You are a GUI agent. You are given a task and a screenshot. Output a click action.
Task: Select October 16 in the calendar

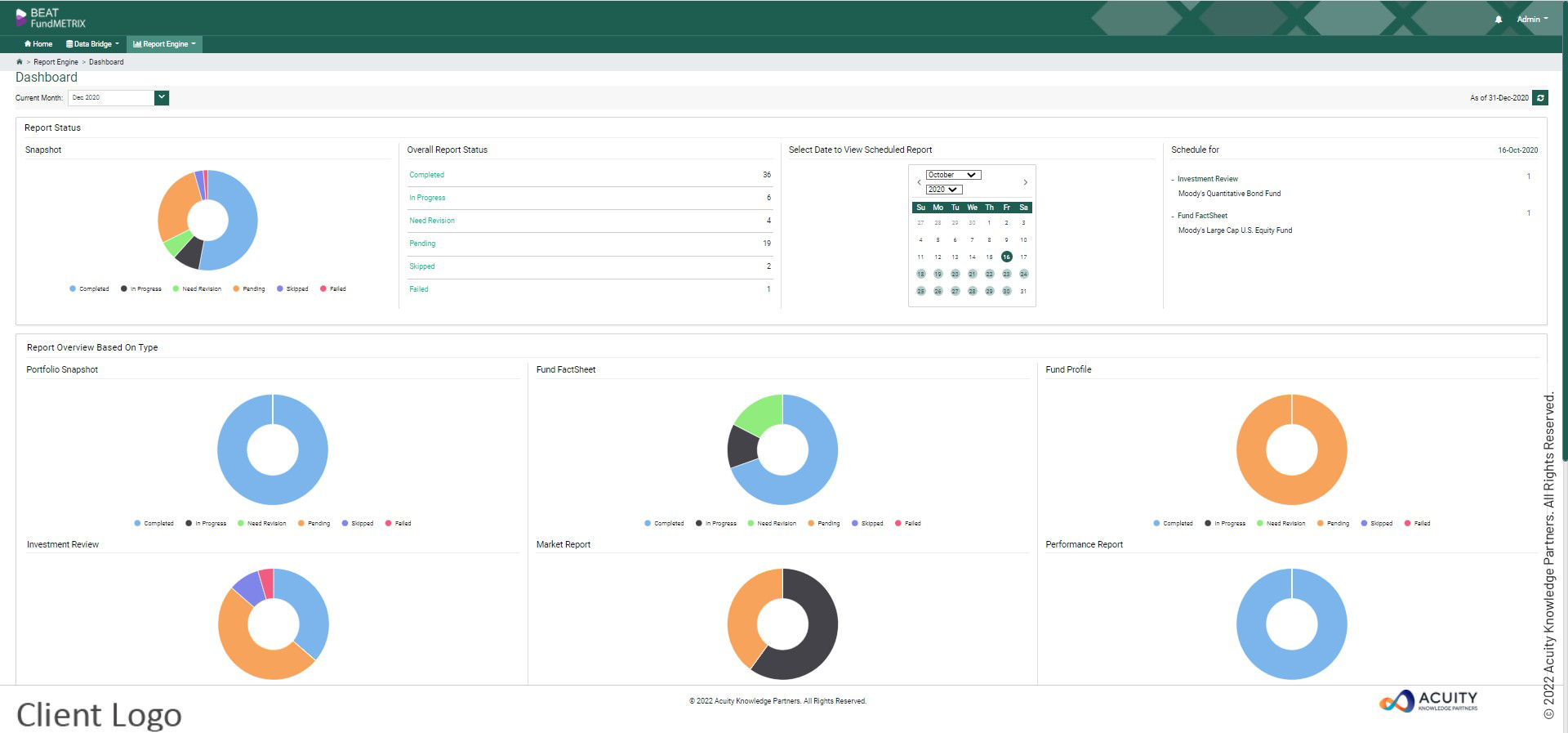(1006, 257)
